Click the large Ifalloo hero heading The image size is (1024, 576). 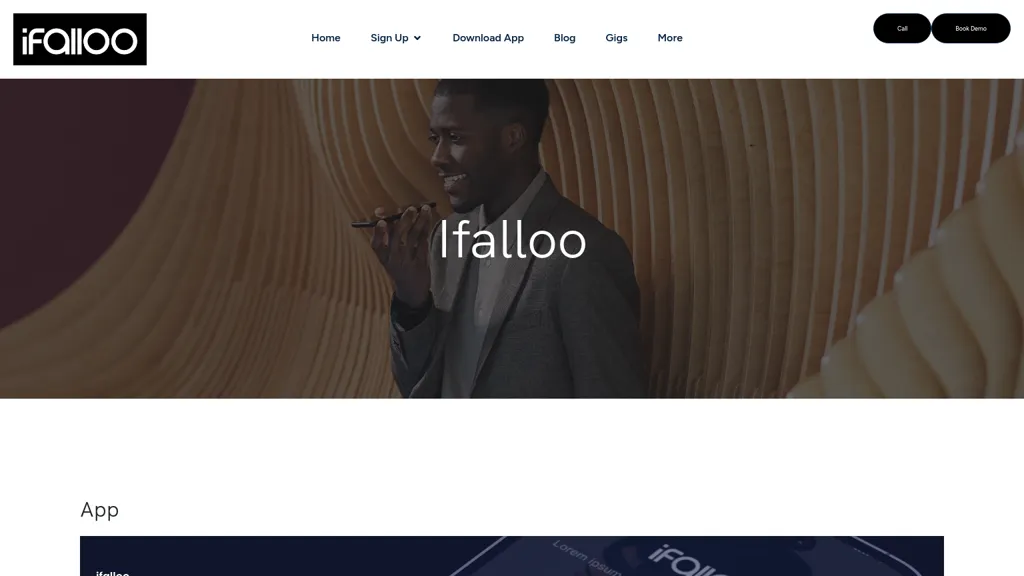[513, 240]
